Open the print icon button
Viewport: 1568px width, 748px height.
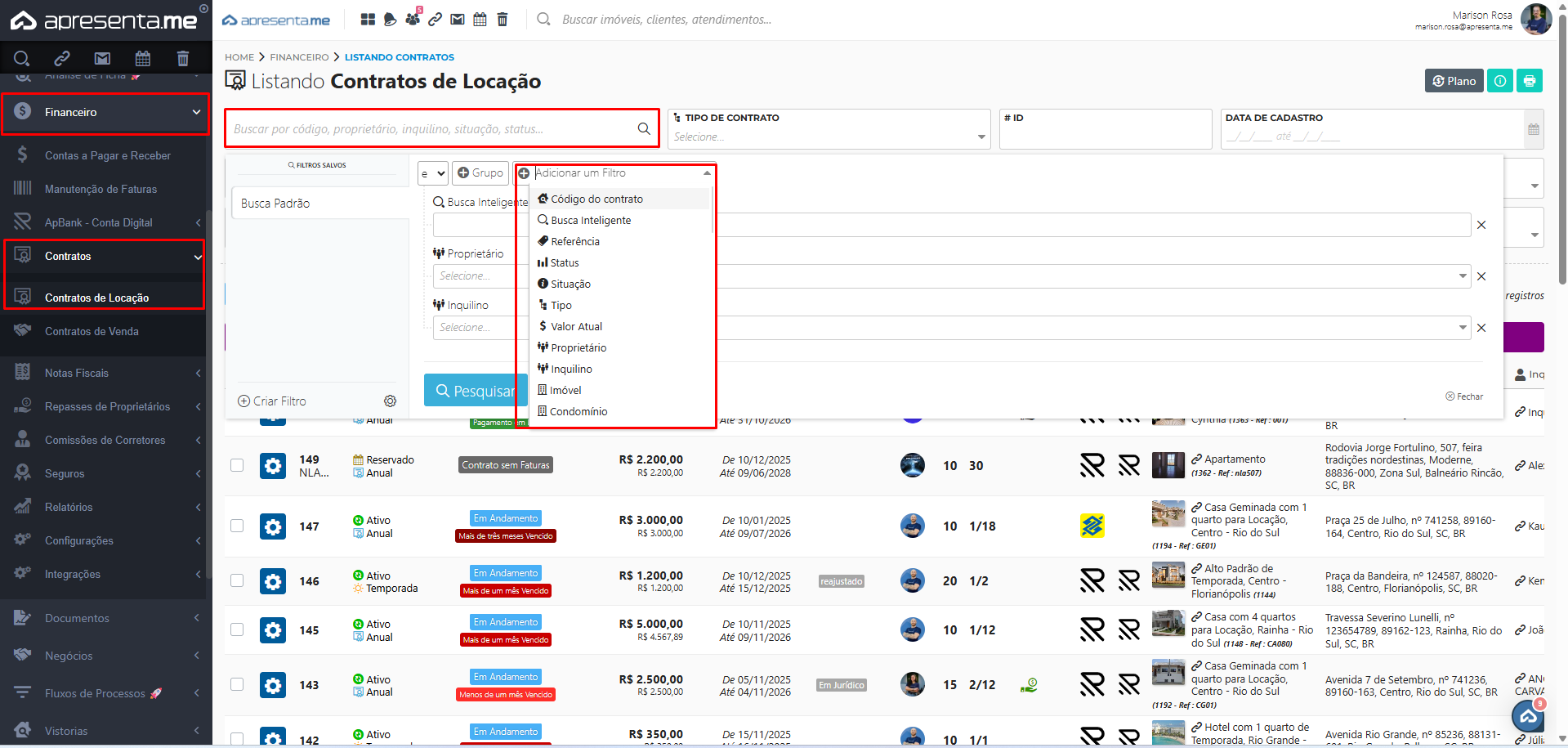click(1530, 81)
